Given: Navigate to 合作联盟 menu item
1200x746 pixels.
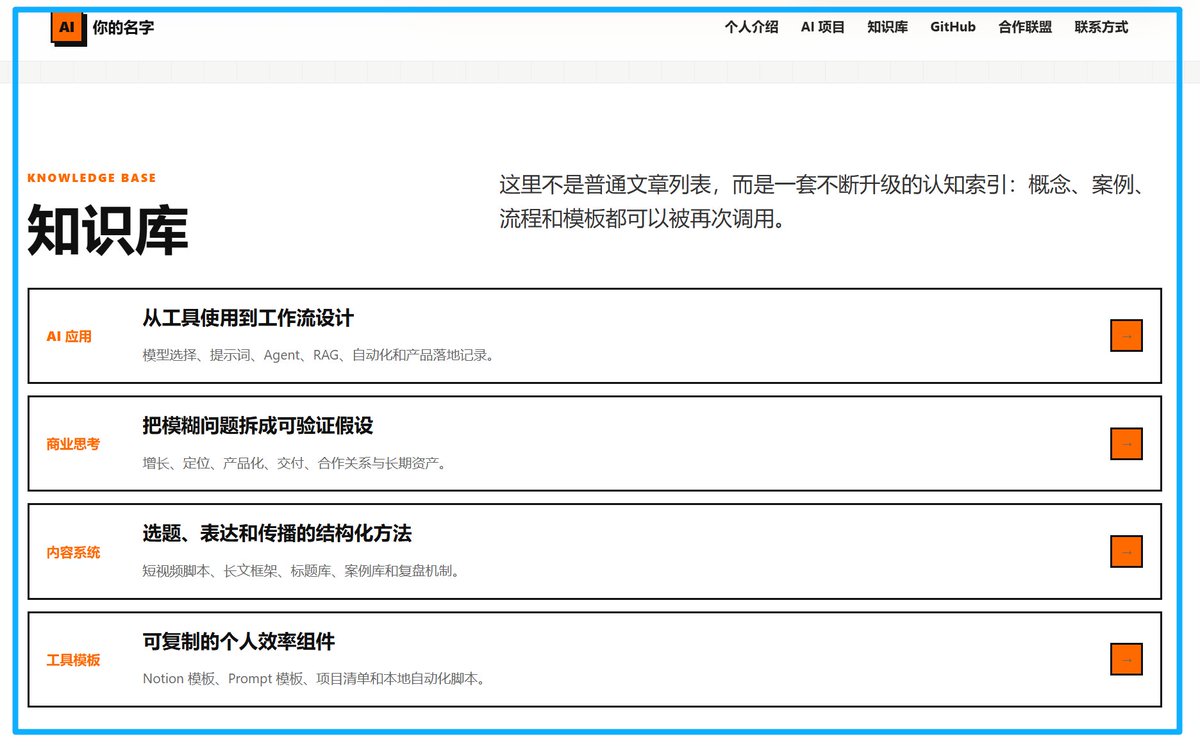Looking at the screenshot, I should (x=1025, y=27).
